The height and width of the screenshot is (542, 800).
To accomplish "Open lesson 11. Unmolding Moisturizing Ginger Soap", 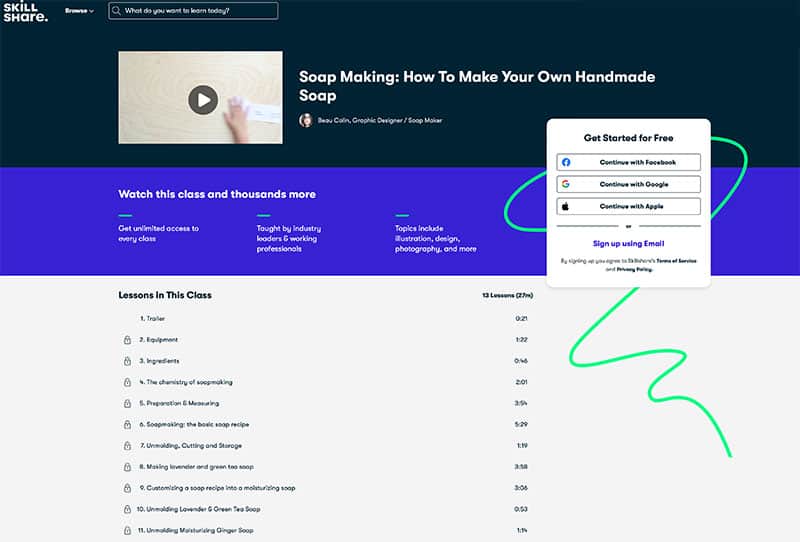I will (x=195, y=530).
